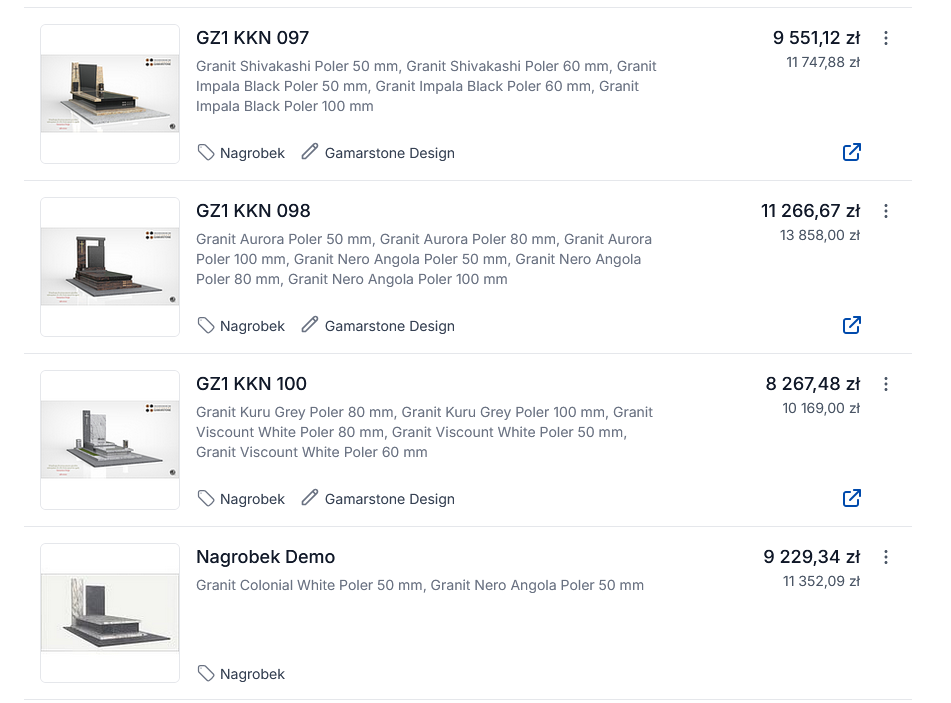Click tag icon in GZ1 KKN 100 row
Image resolution: width=951 pixels, height=703 pixels.
206,498
